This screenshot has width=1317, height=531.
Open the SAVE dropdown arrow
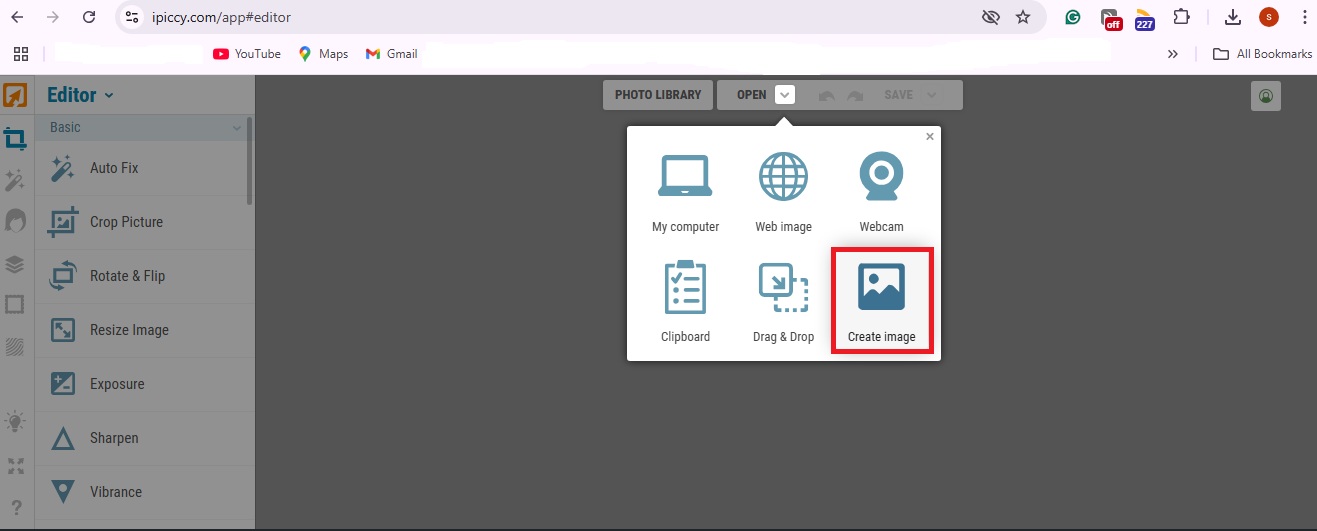pos(932,95)
